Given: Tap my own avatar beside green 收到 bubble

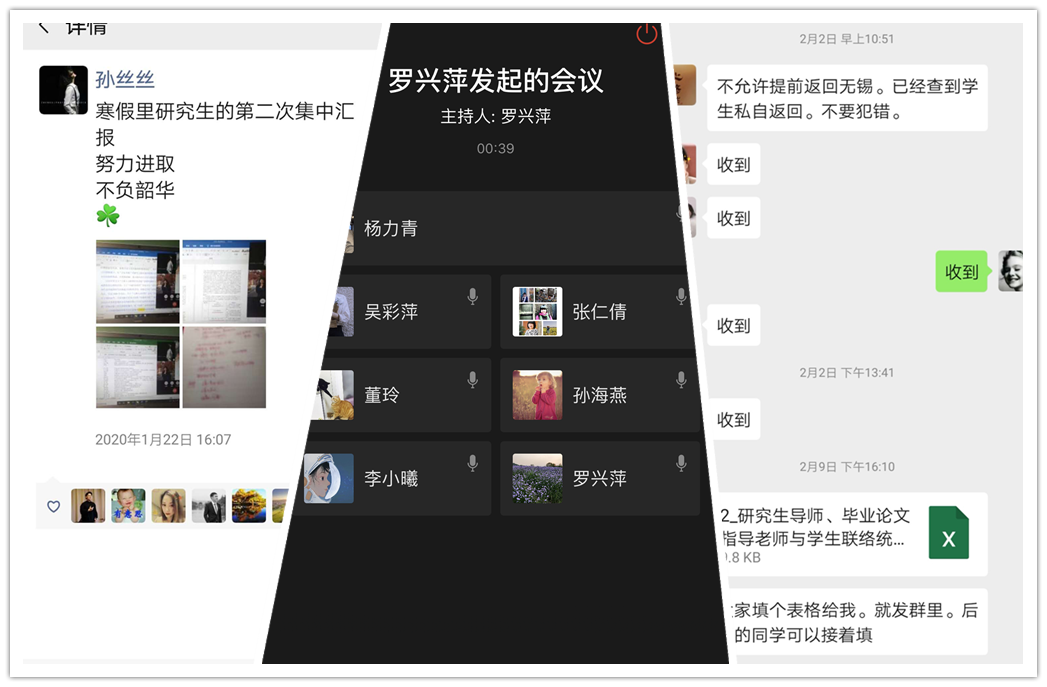Looking at the screenshot, I should point(1010,271).
